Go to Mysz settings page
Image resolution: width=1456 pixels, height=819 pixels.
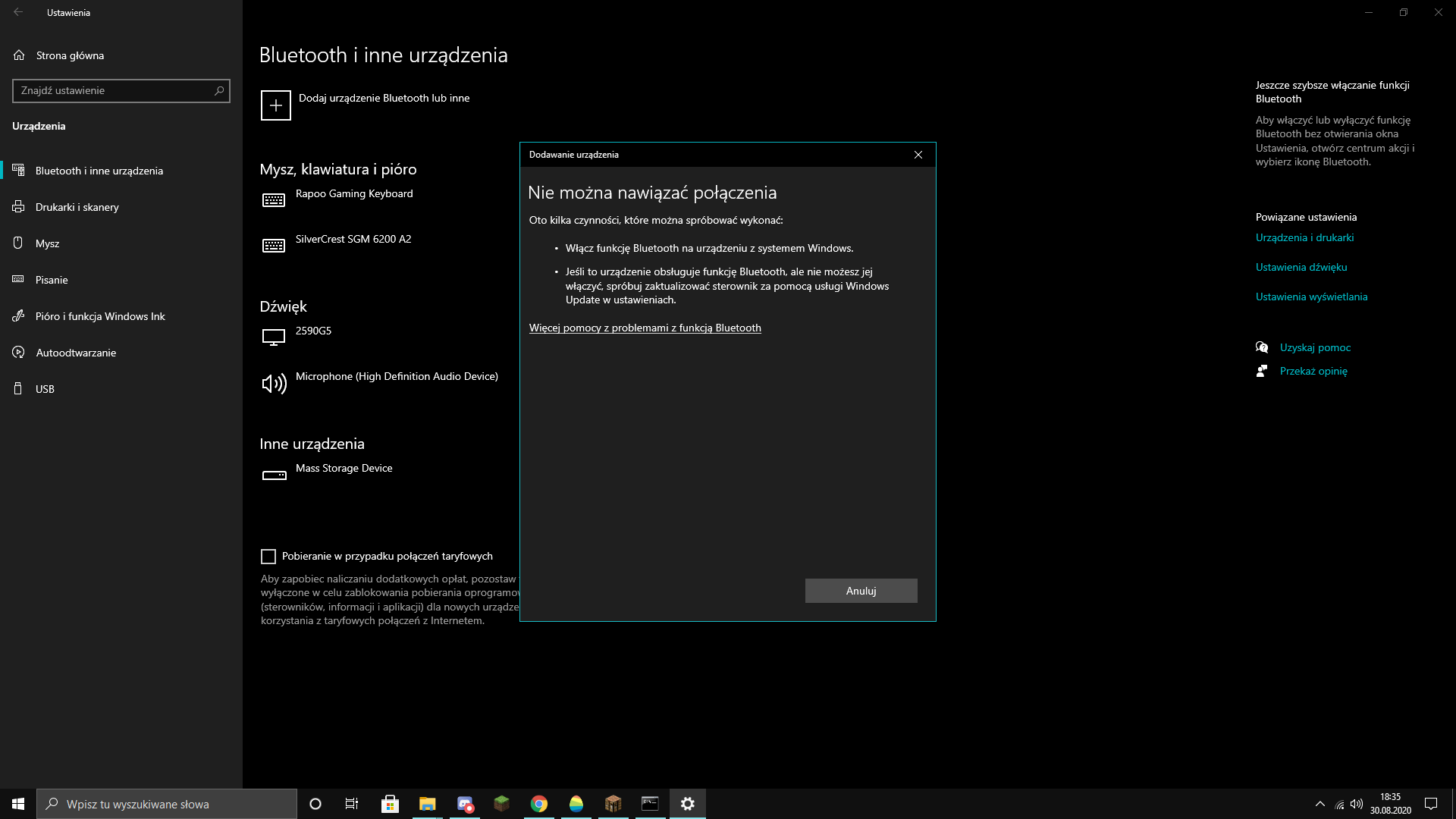(x=47, y=243)
